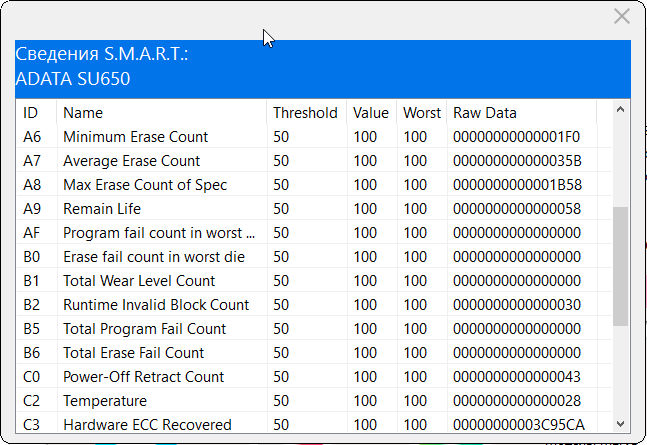
Task: Click the Сведения S.M.A.R.T. heading
Action: pos(102,54)
